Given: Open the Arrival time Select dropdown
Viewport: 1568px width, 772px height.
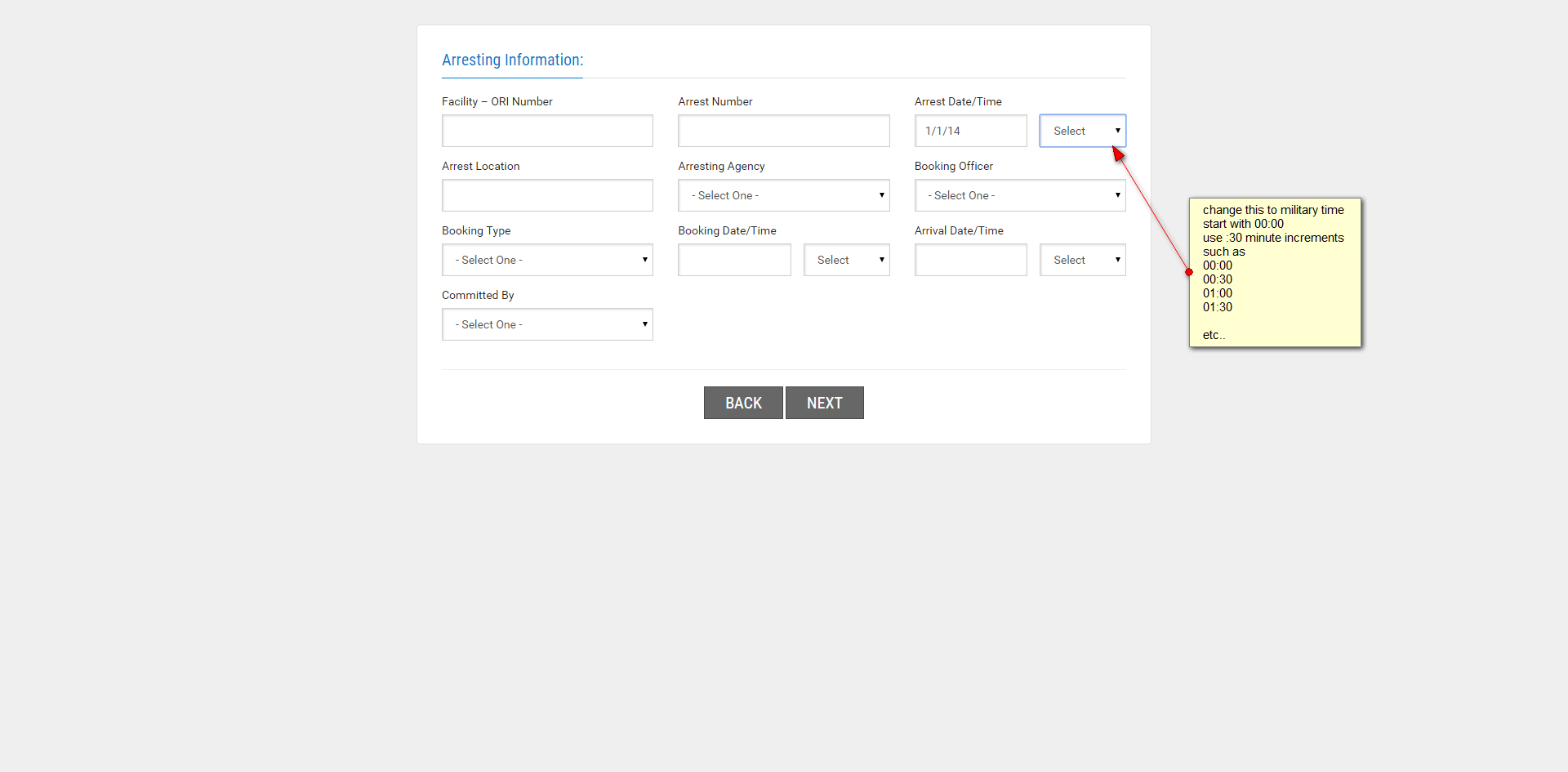Looking at the screenshot, I should [x=1082, y=260].
